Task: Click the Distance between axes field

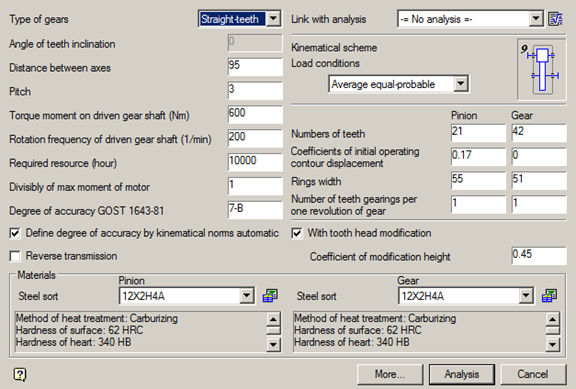Action: (x=255, y=66)
